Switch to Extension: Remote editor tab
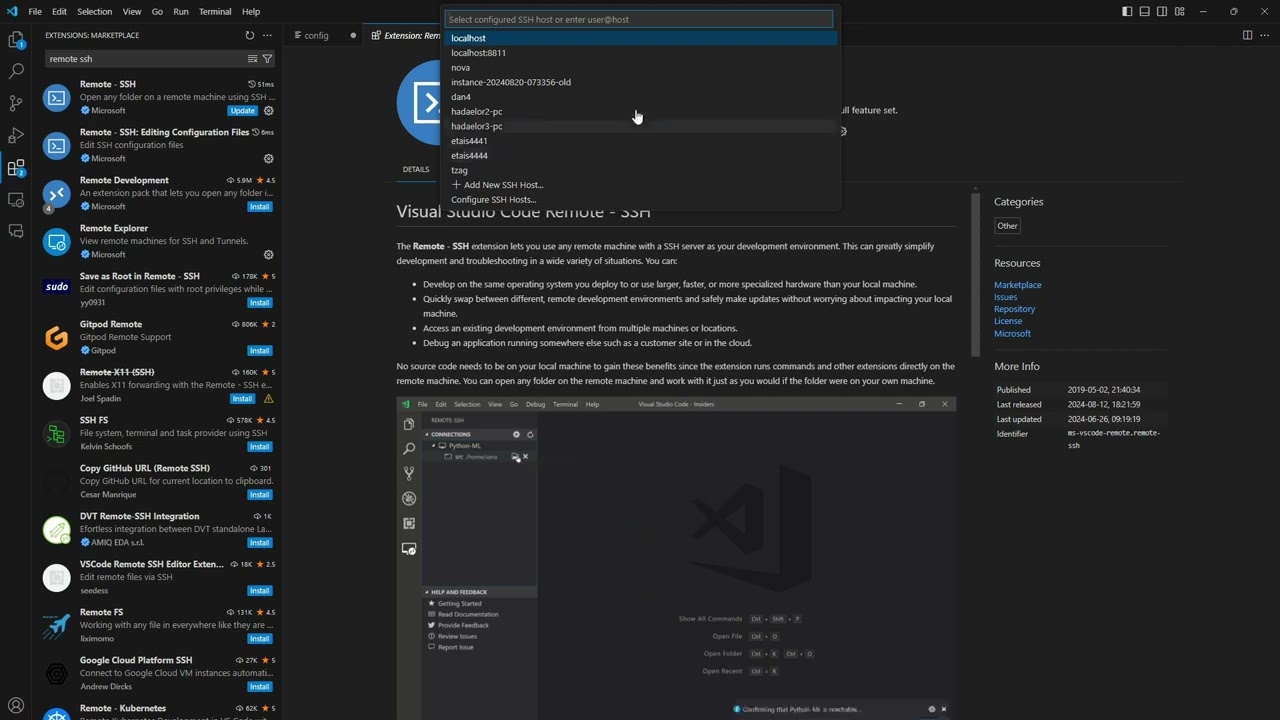 click(404, 35)
